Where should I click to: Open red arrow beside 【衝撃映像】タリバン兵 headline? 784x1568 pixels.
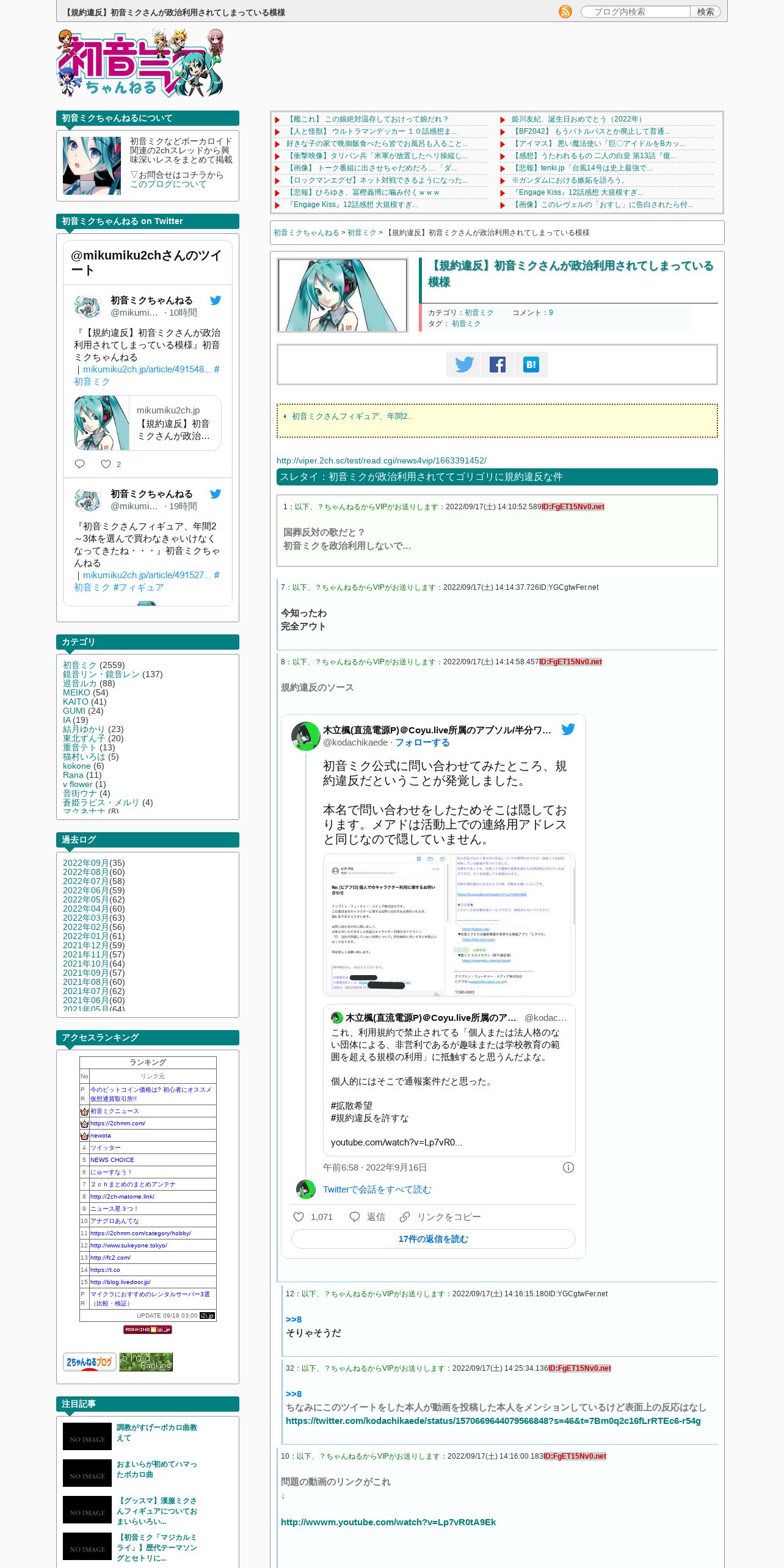pos(277,156)
